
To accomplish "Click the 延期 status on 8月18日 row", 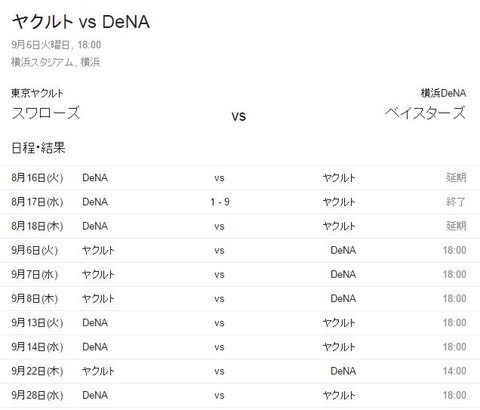I will (456, 226).
